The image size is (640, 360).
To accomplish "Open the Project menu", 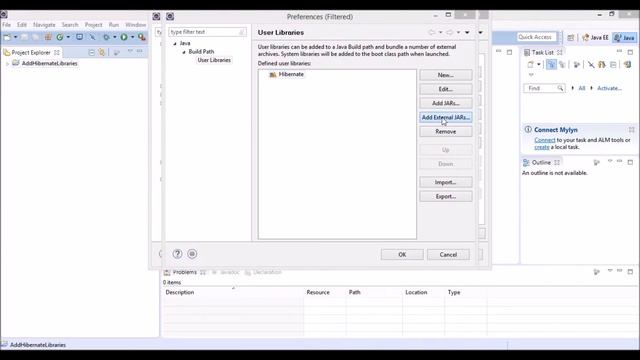I will coord(93,25).
